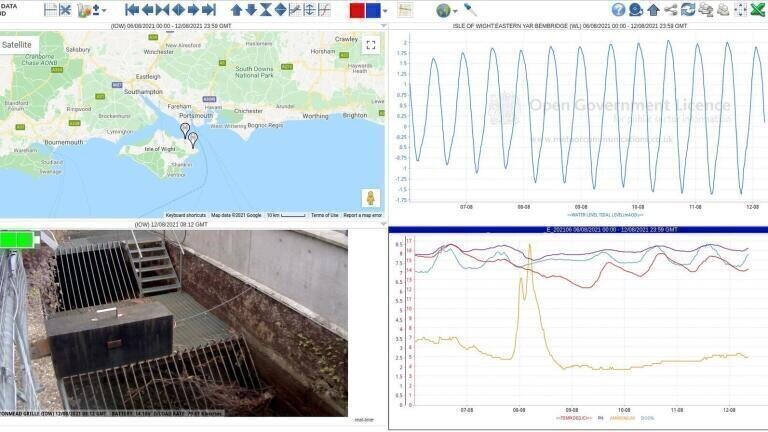
Task: Toggle PH legend series
Action: click(x=600, y=418)
